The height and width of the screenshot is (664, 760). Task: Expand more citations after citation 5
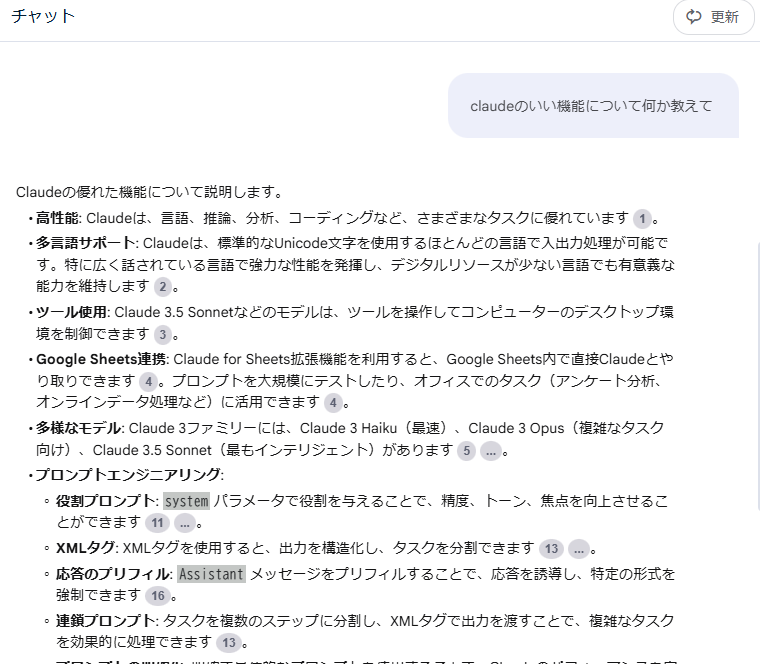click(491, 451)
